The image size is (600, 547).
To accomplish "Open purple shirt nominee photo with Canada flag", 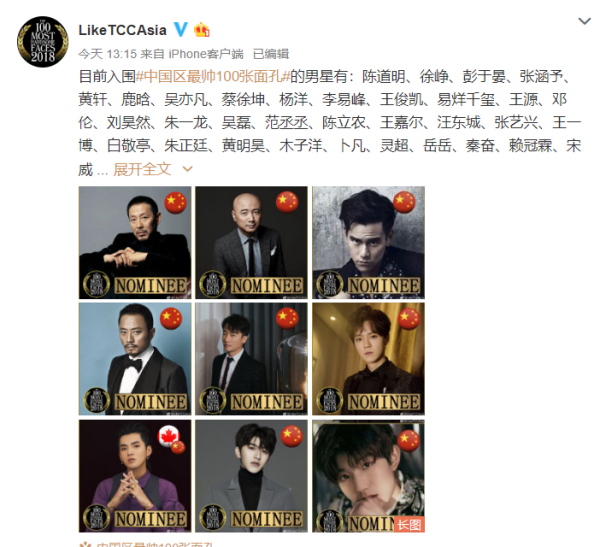I will 135,476.
